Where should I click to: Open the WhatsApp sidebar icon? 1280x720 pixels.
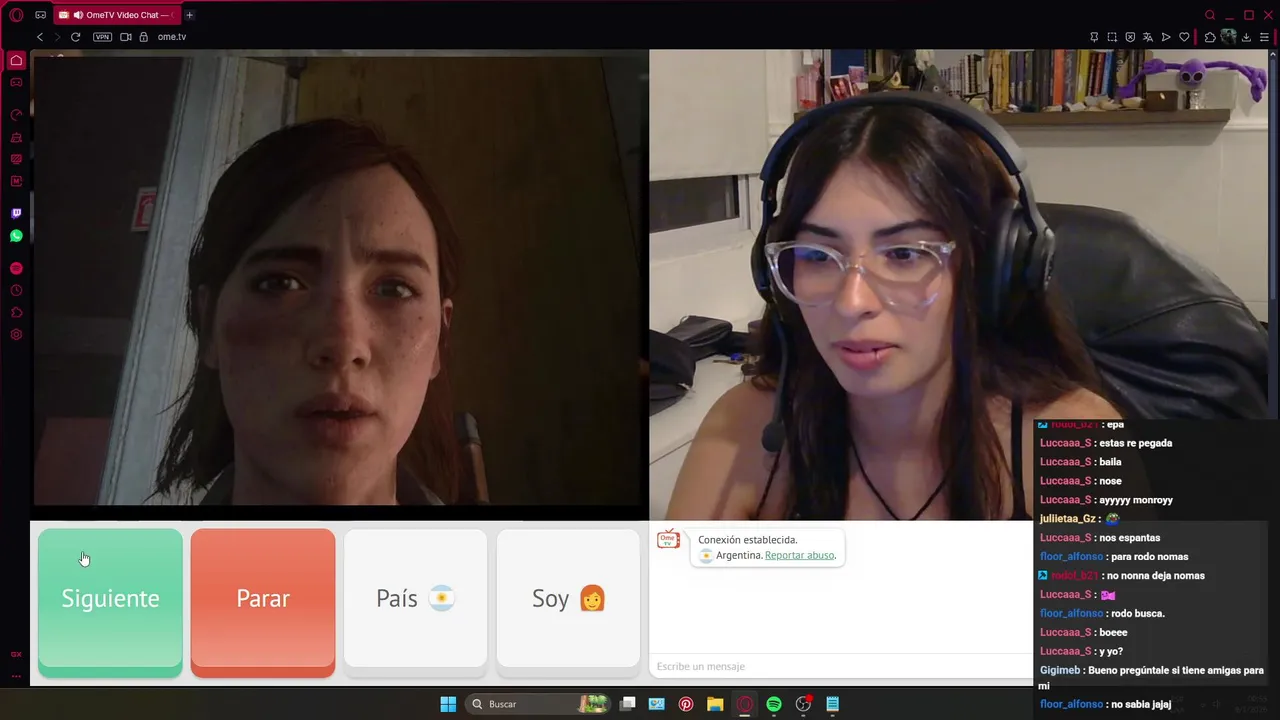[x=16, y=236]
